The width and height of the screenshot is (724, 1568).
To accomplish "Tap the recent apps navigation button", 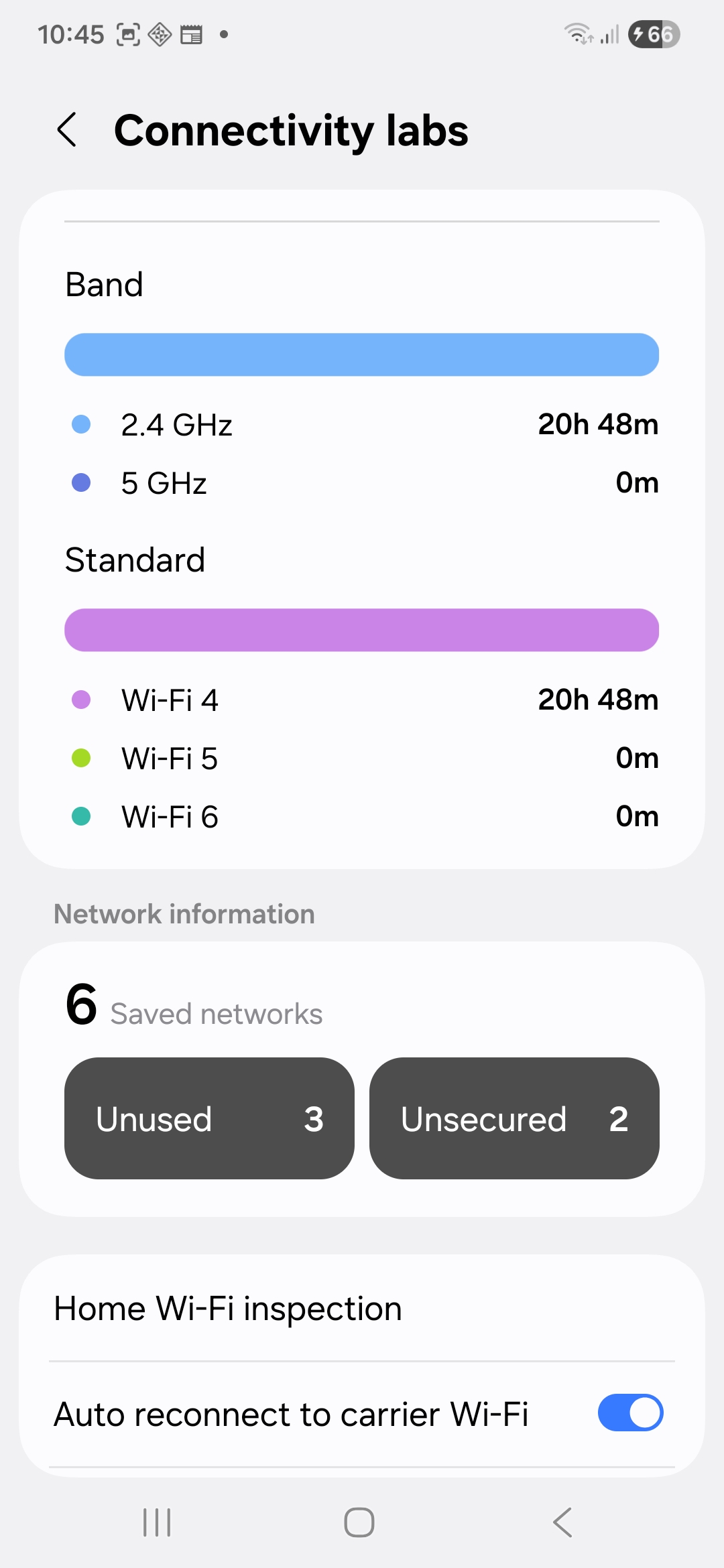I will point(157,1522).
